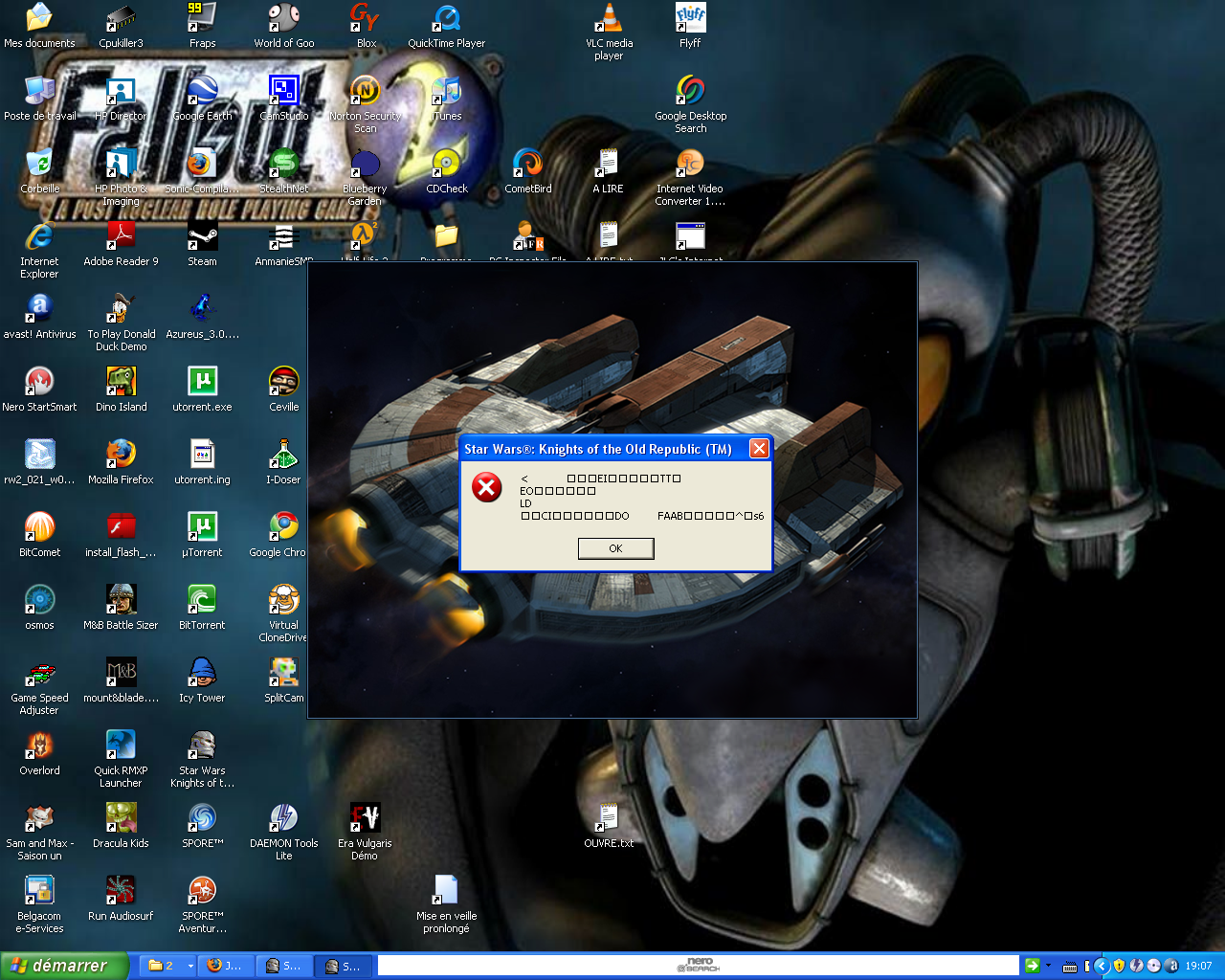Select the Ceville game icon

point(283,390)
